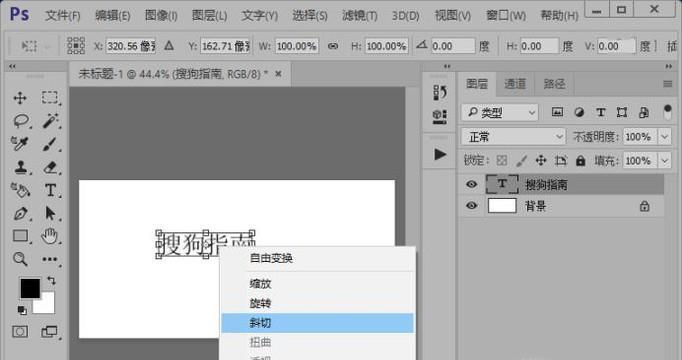
Task: Open the layer filter 类型 dropdown
Action: click(500, 113)
